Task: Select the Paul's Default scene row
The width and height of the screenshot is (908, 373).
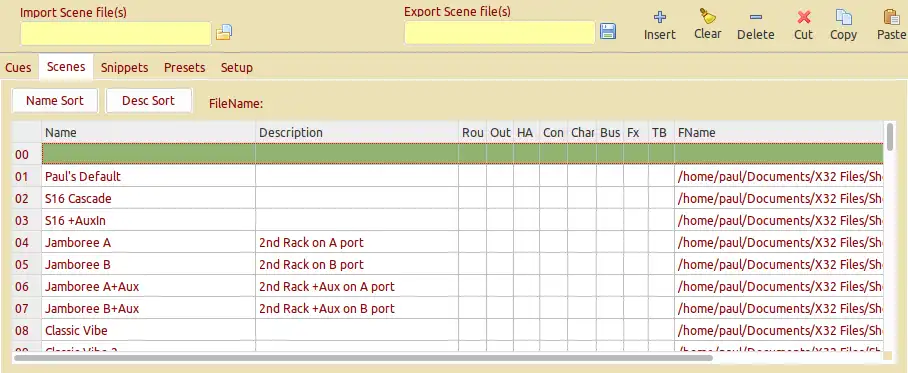Action: (448, 176)
